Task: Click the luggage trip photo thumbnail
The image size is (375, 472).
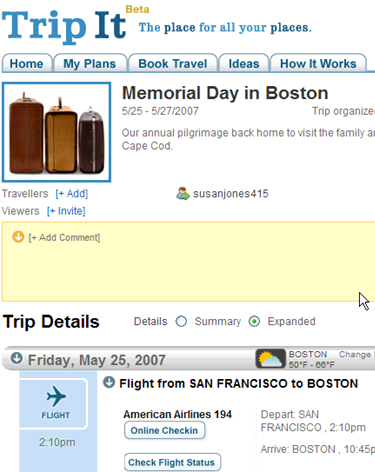Action: coord(56,132)
